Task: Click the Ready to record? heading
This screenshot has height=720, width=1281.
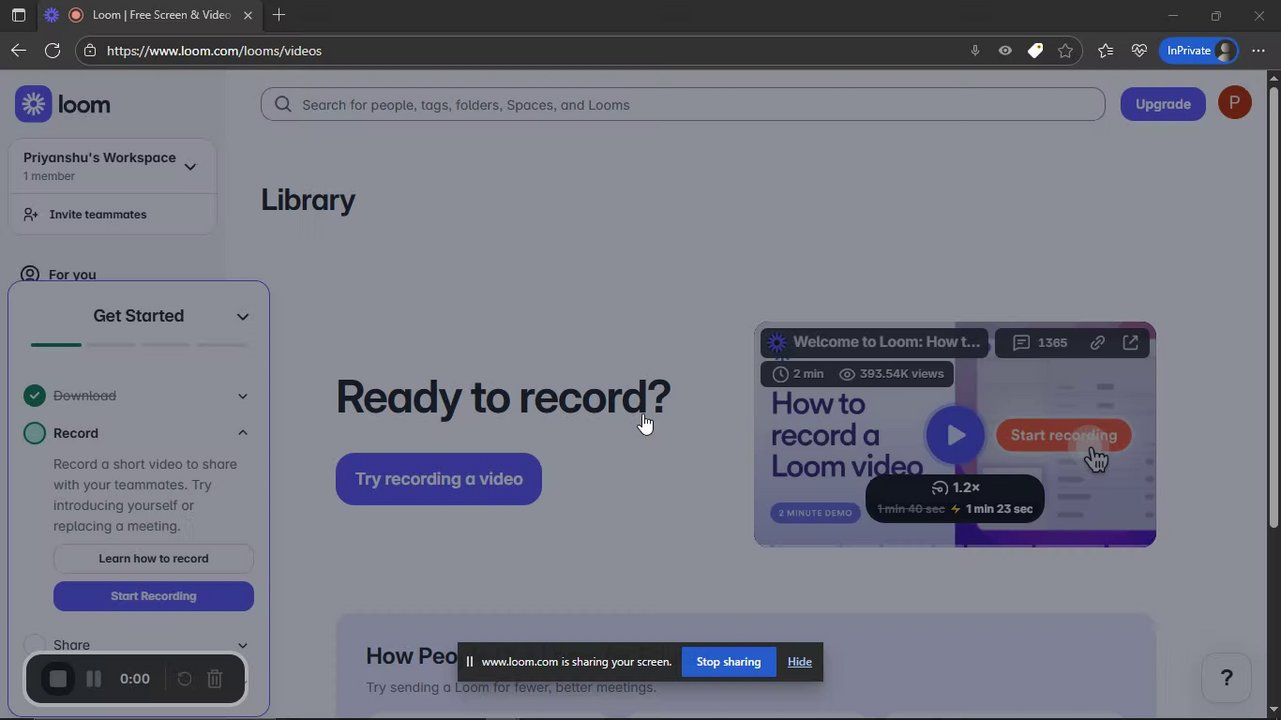Action: (503, 397)
